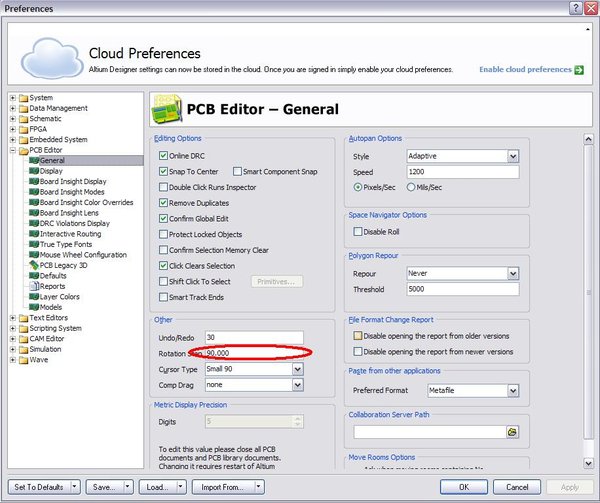The width and height of the screenshot is (600, 503).
Task: Open the Set To Defaults dropdown arrow
Action: (75, 487)
